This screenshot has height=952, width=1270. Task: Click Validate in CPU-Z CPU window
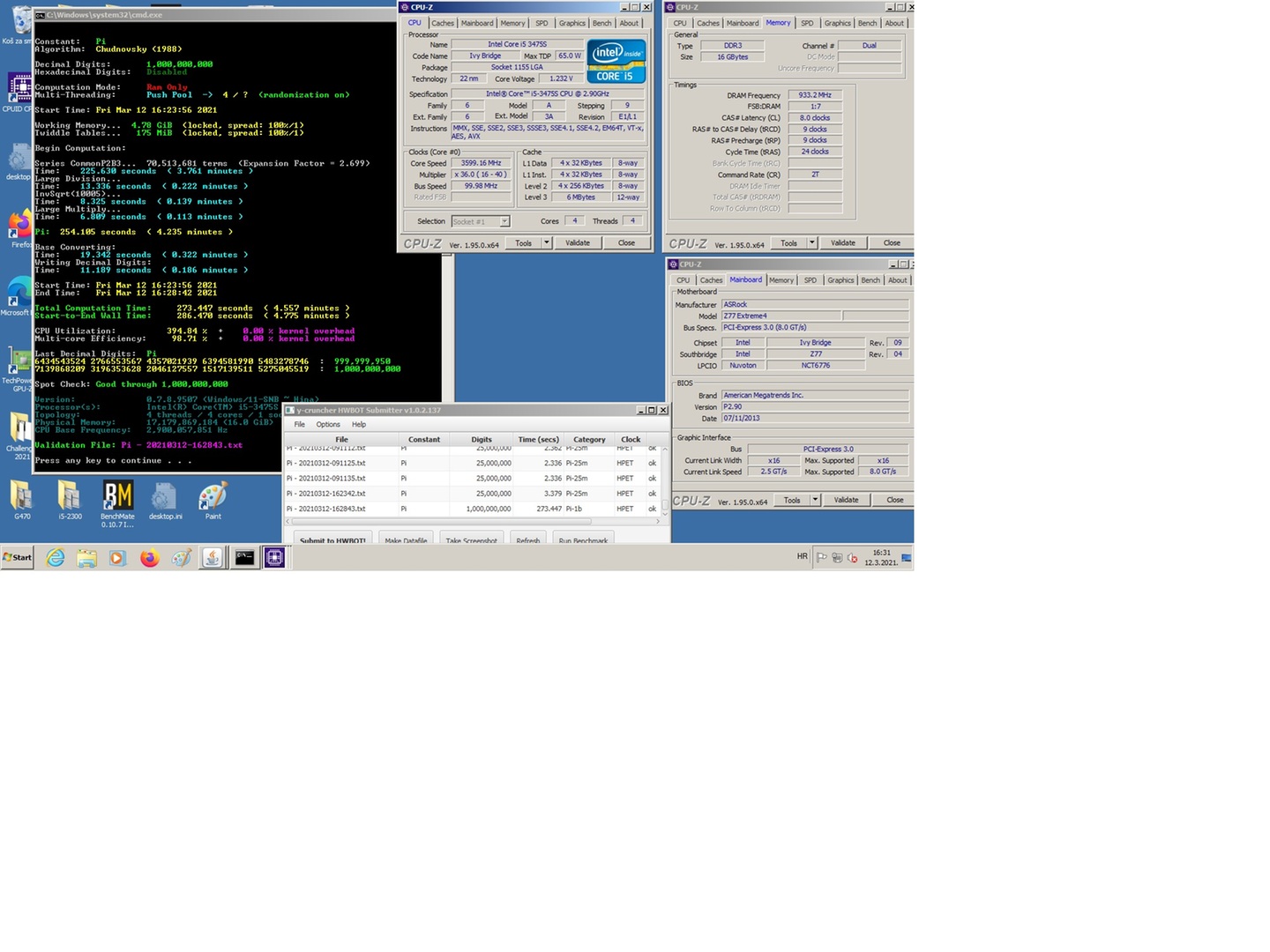click(578, 242)
